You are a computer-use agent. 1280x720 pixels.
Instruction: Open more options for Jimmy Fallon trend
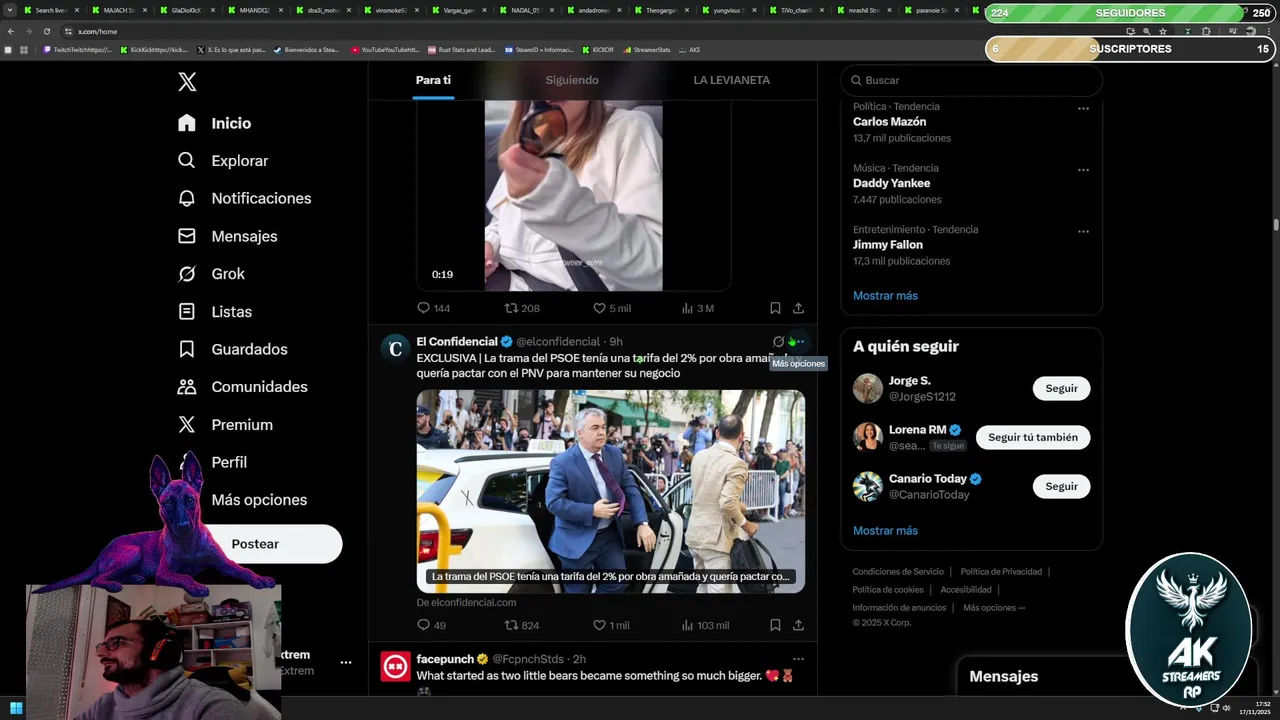(1083, 231)
